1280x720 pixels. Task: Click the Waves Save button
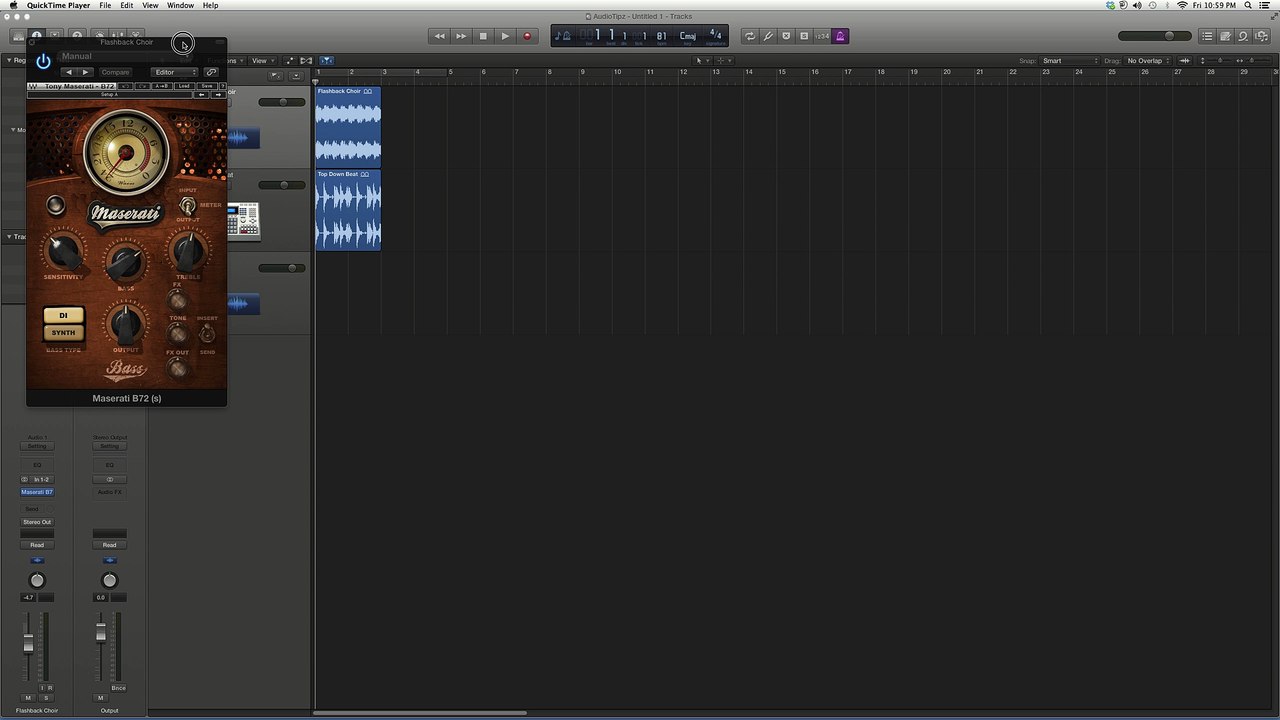coord(207,86)
